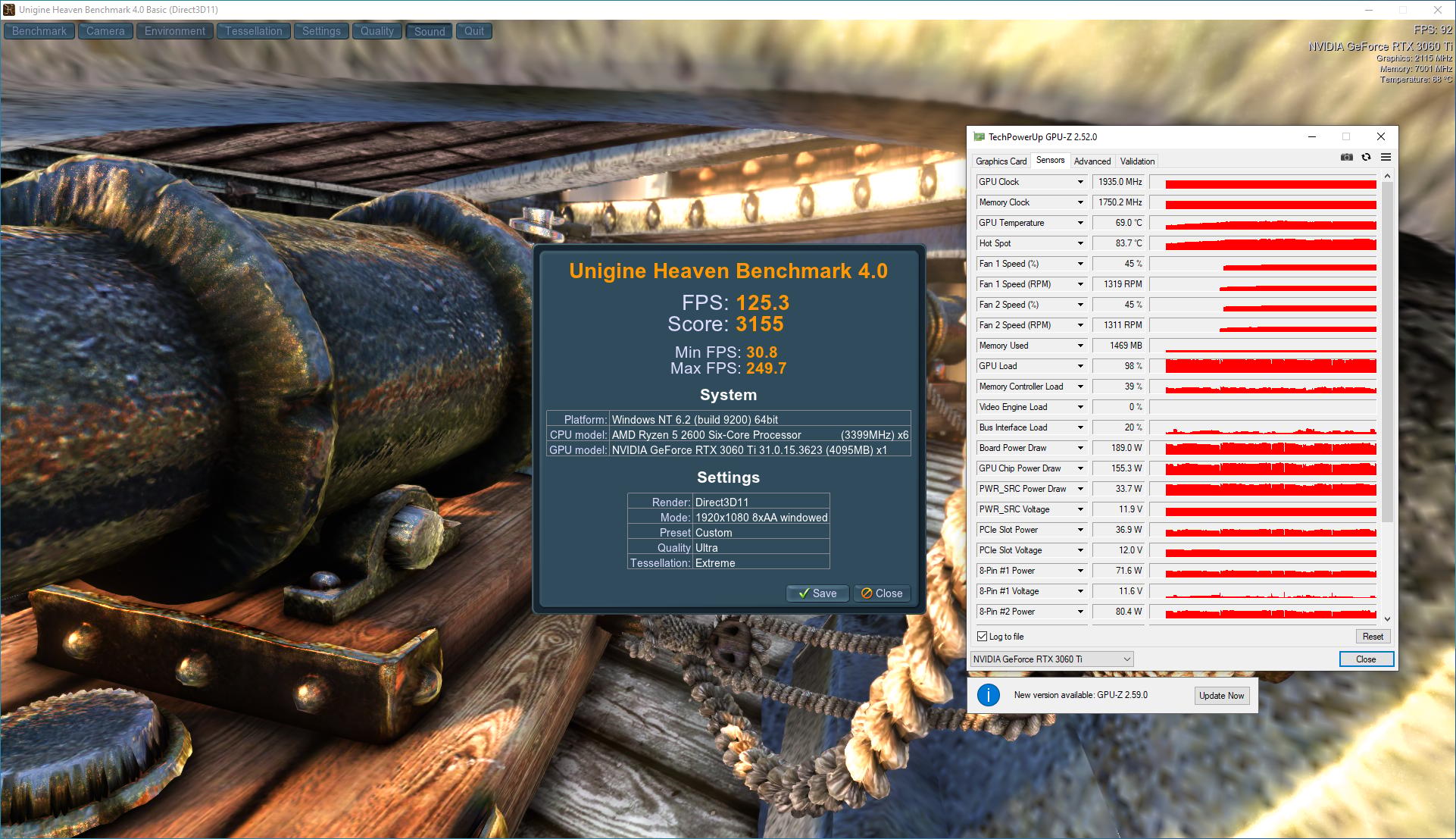Open the Tessellation menu
Viewport: 1456px width, 839px height.
pos(254,31)
